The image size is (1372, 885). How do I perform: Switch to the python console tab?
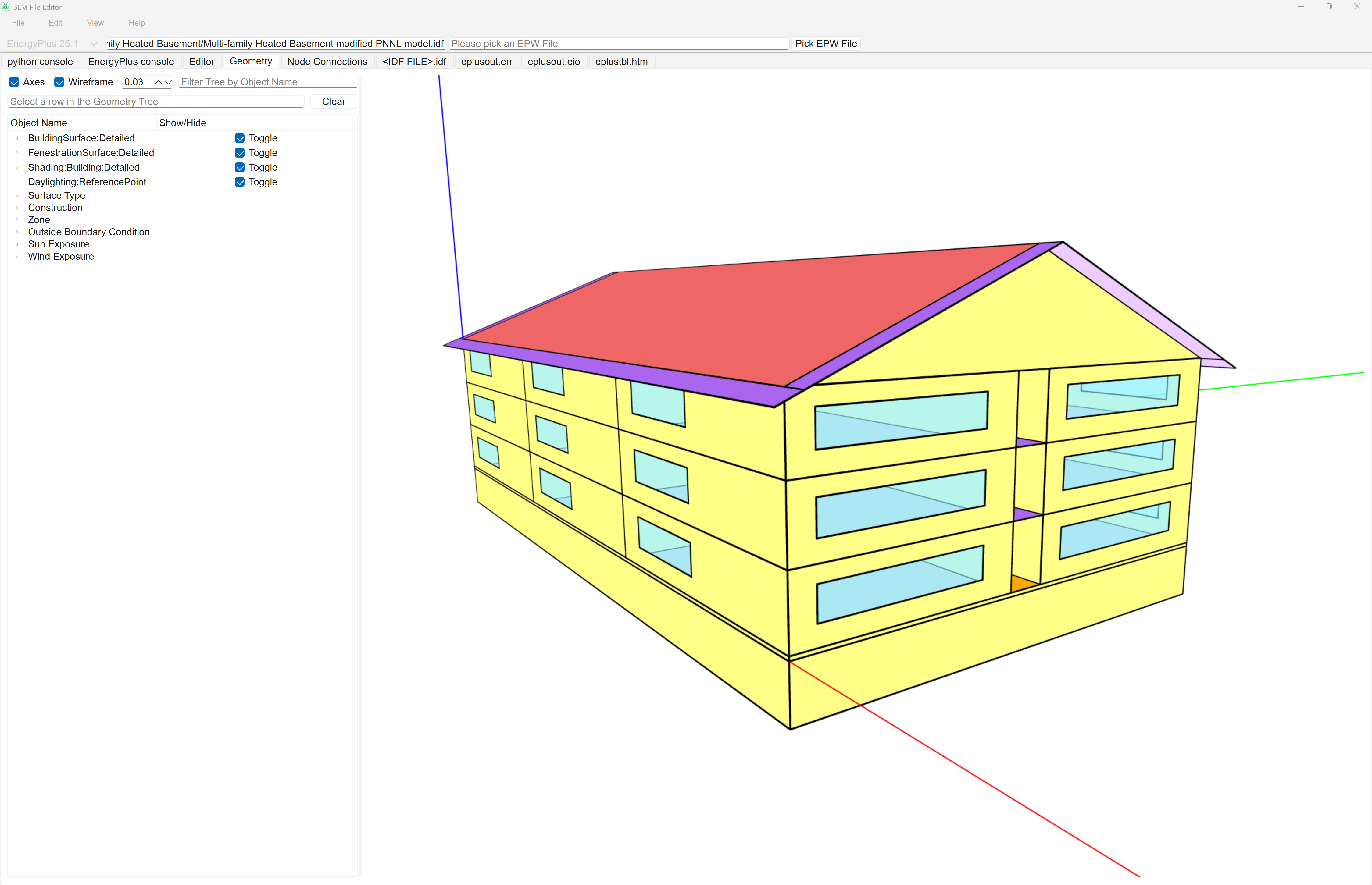(40, 62)
